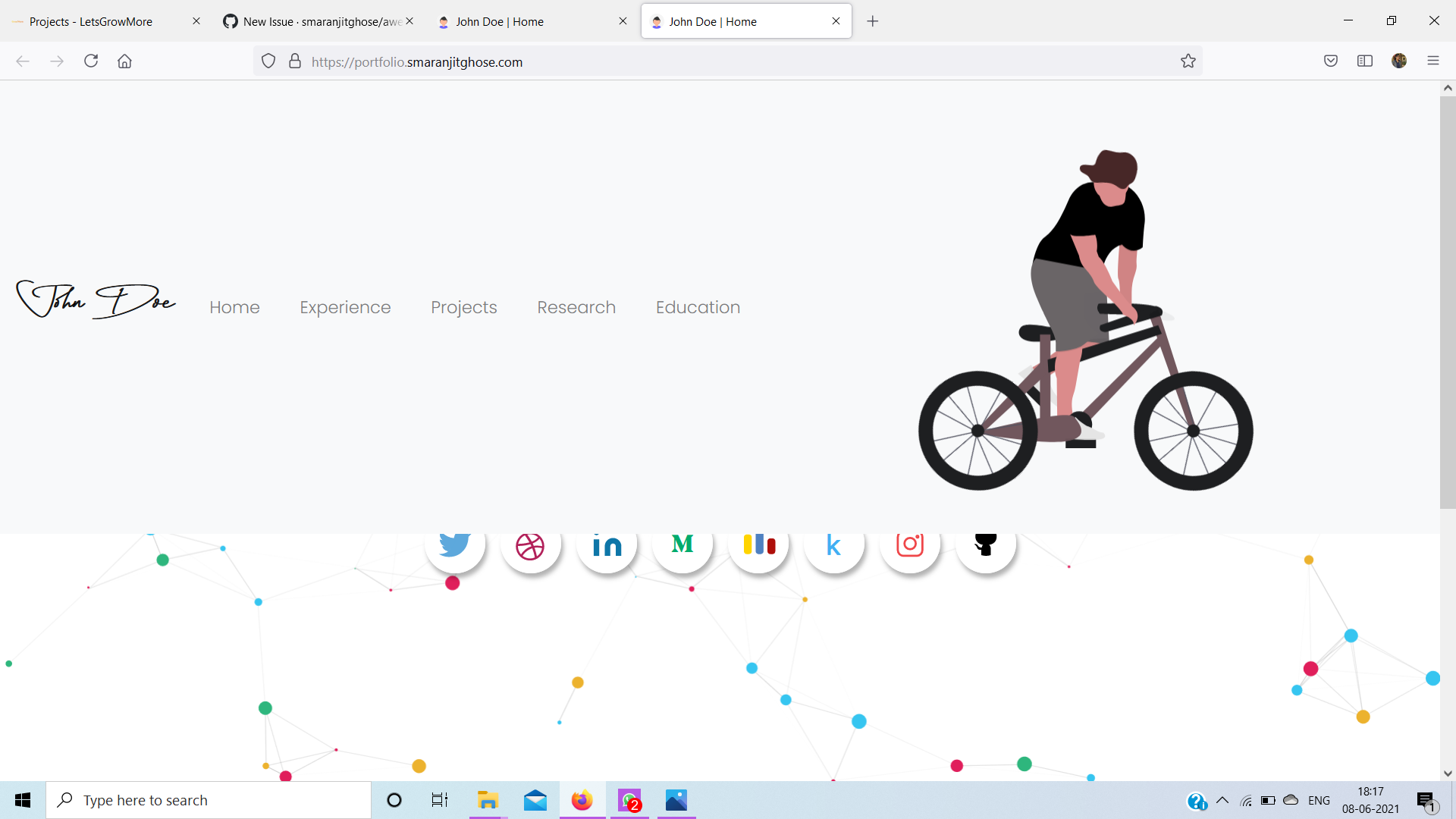Viewport: 1456px width, 819px height.
Task: Open the Kaggle profile icon
Action: 834,543
